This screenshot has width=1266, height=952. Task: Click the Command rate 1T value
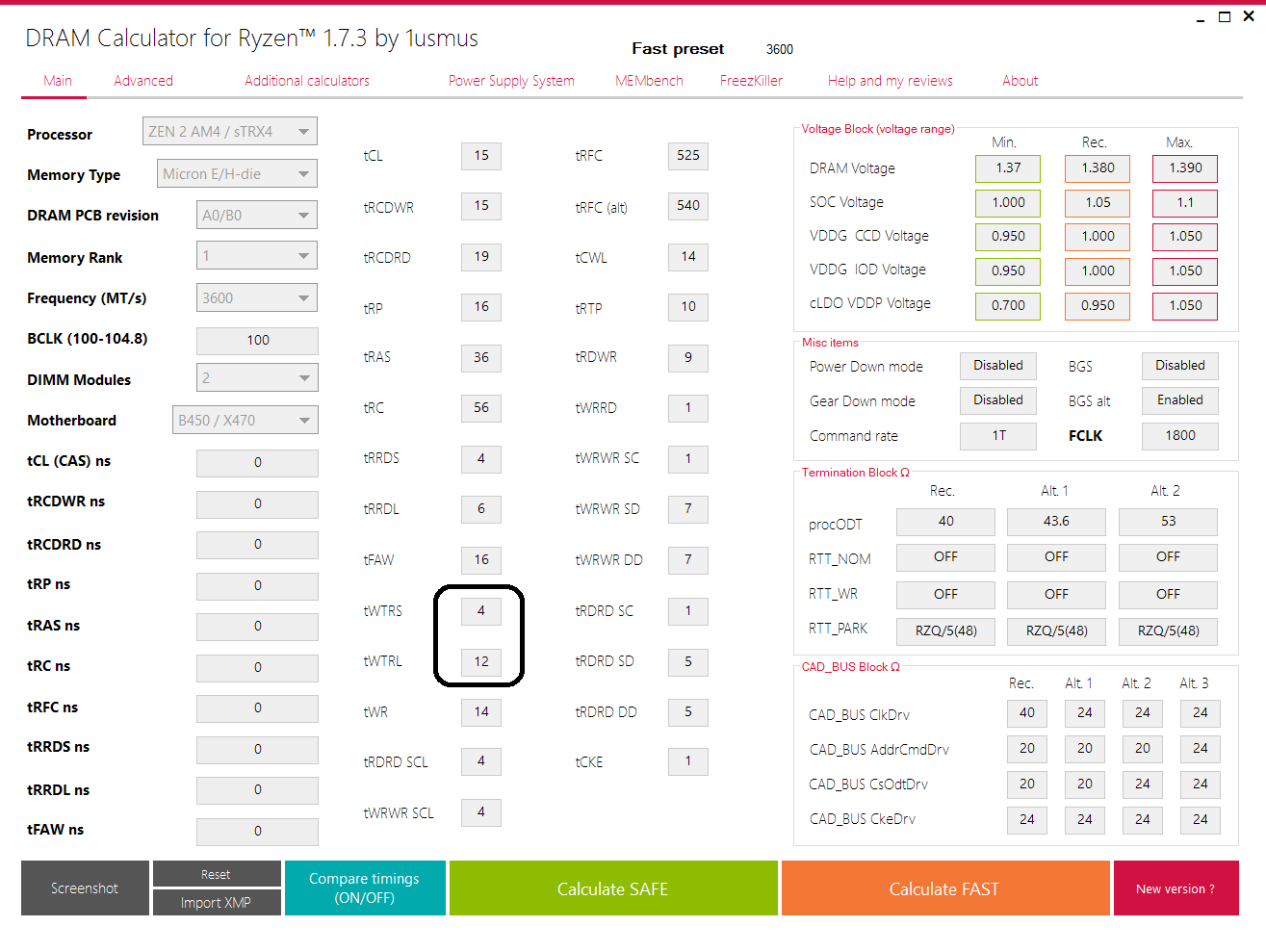point(998,436)
